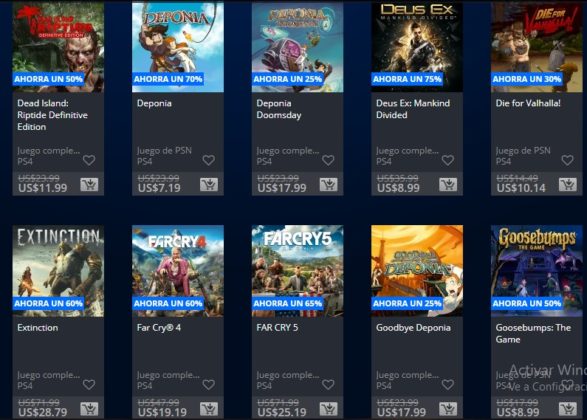Open the Goosebumps: The Game title link
The image size is (587, 420).
(x=533, y=333)
